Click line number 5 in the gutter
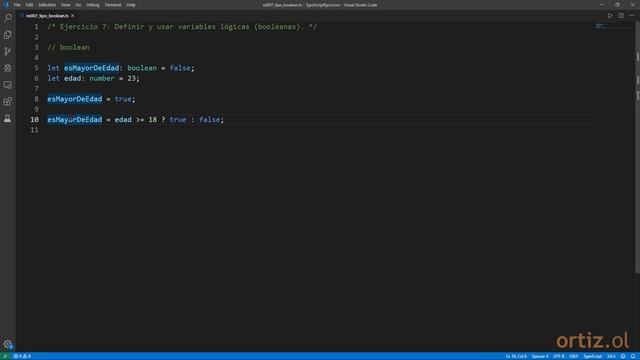 pyautogui.click(x=36, y=68)
